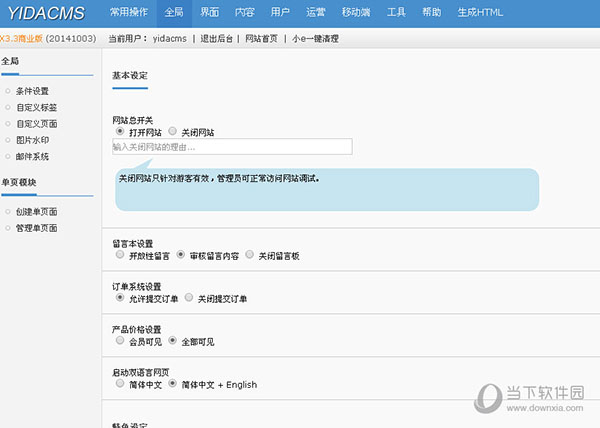The width and height of the screenshot is (600, 428).
Task: Select the 关闭留言板 radio button
Action: 249,255
